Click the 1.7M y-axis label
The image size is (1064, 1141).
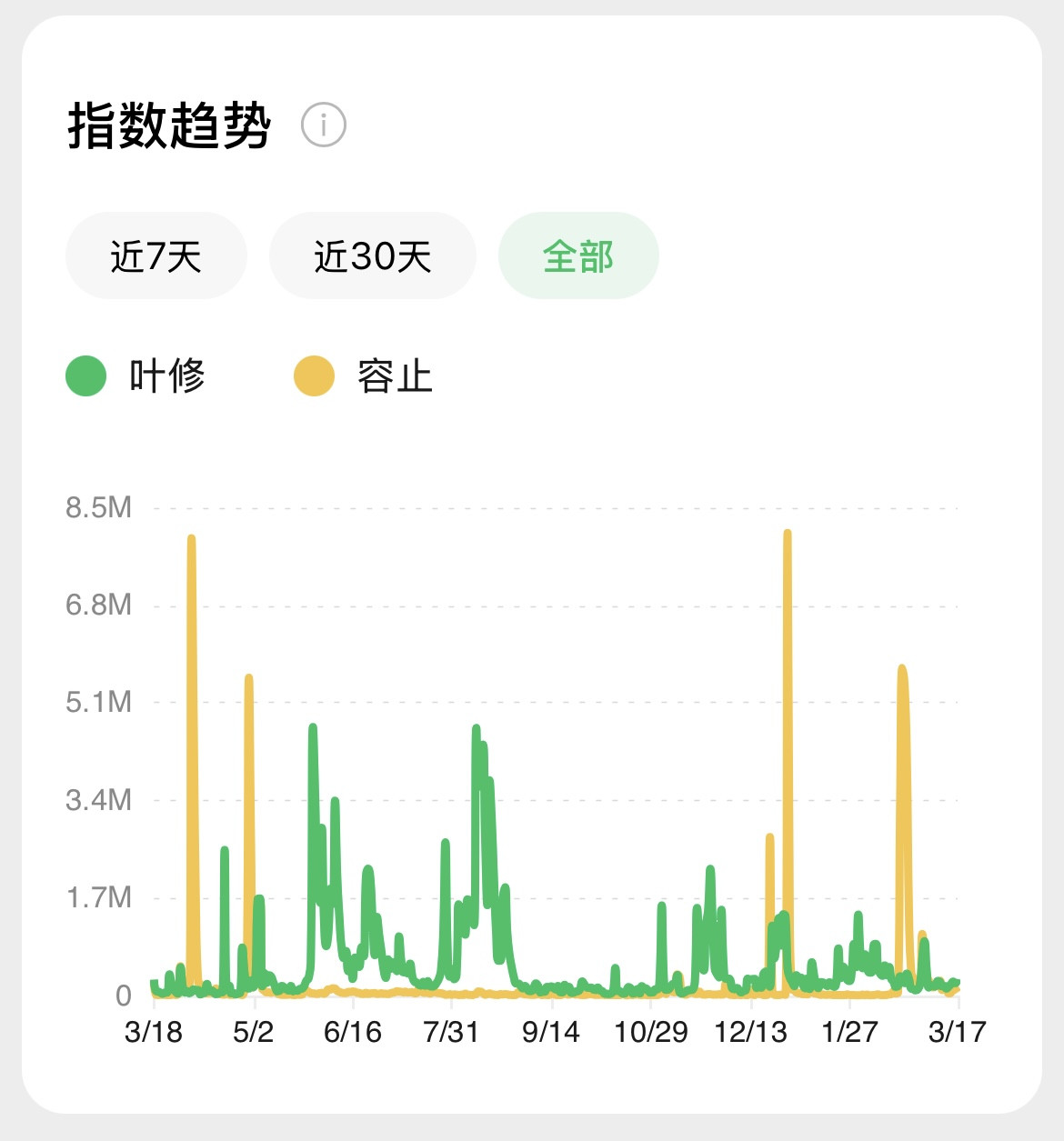click(x=98, y=897)
